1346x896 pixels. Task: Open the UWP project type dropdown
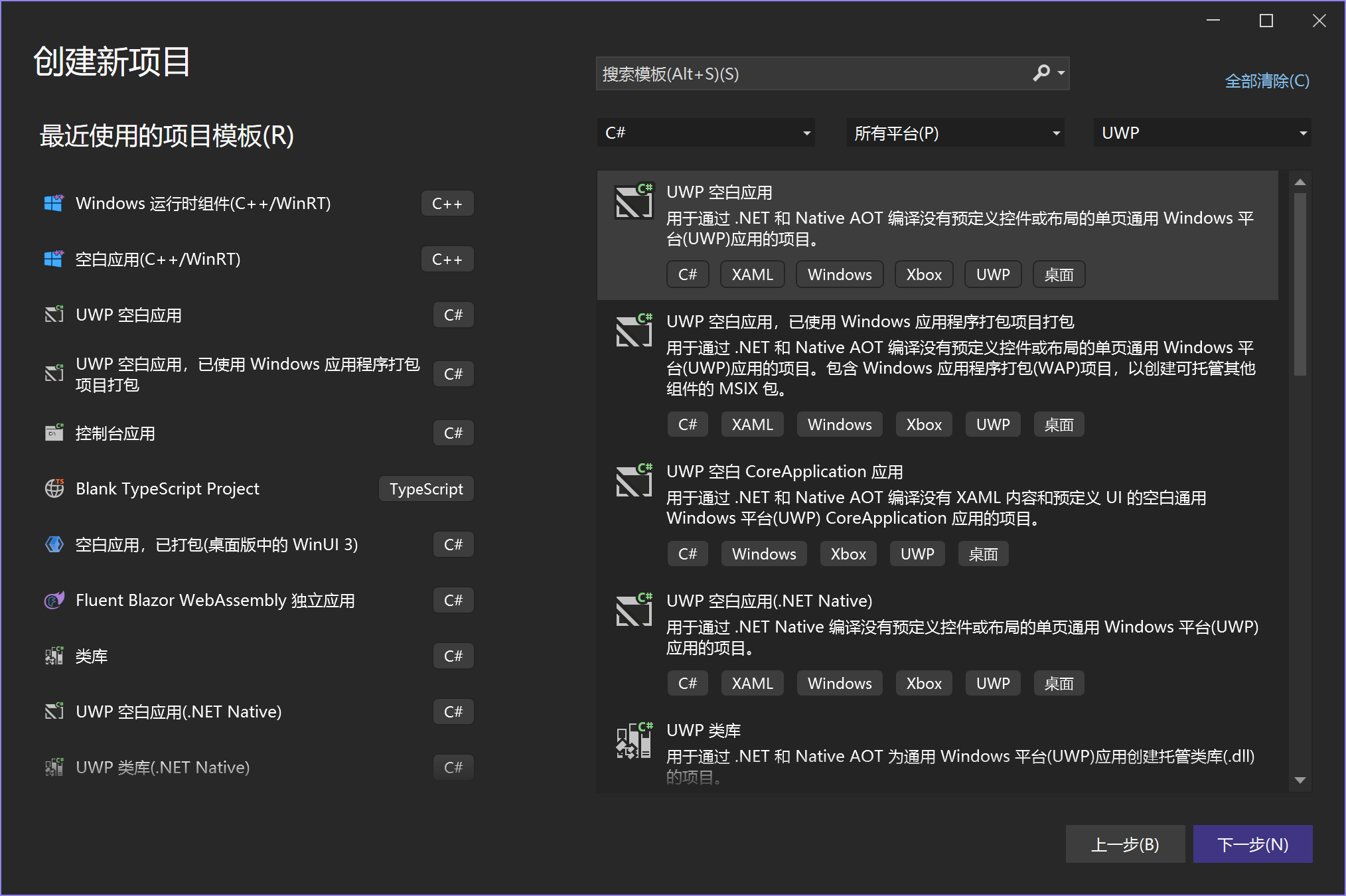1202,133
